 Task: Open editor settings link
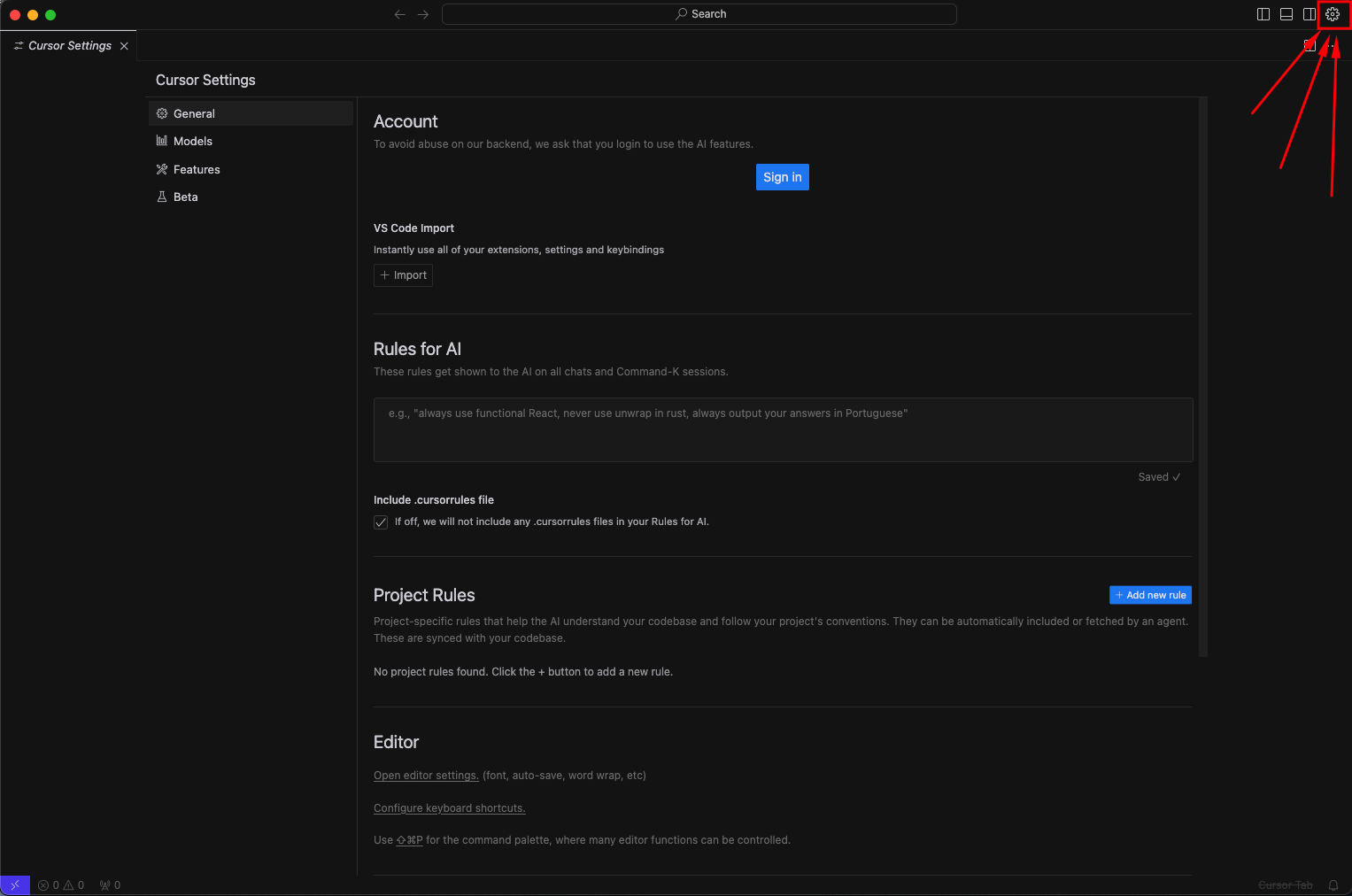(426, 776)
